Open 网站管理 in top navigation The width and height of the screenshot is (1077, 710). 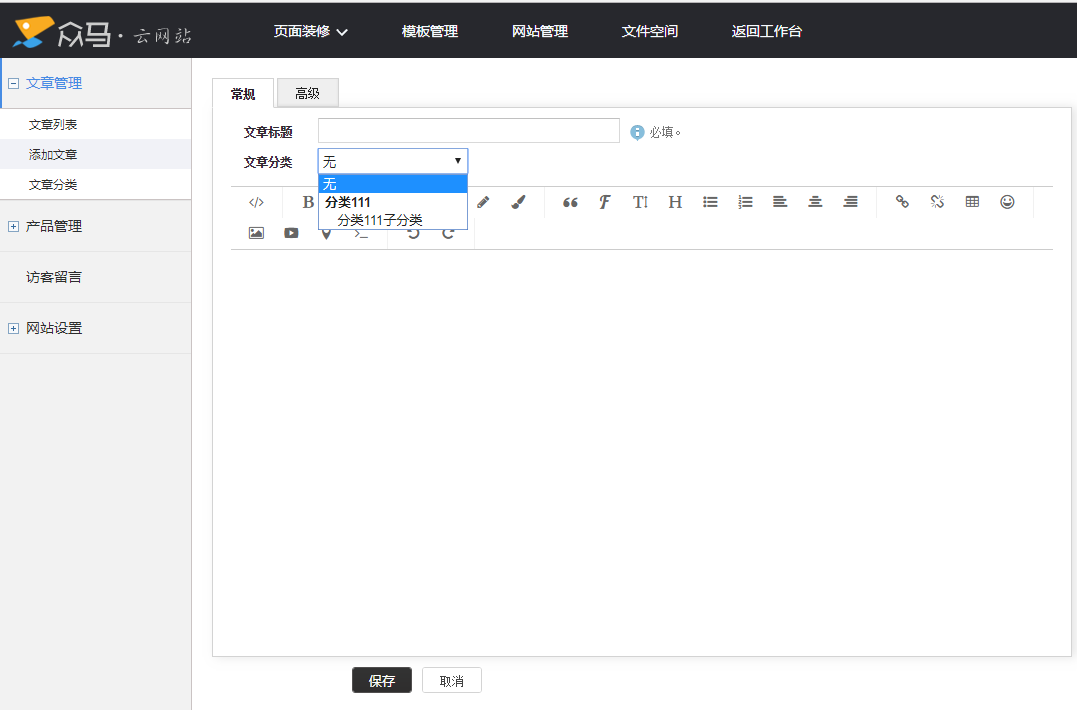click(x=540, y=32)
